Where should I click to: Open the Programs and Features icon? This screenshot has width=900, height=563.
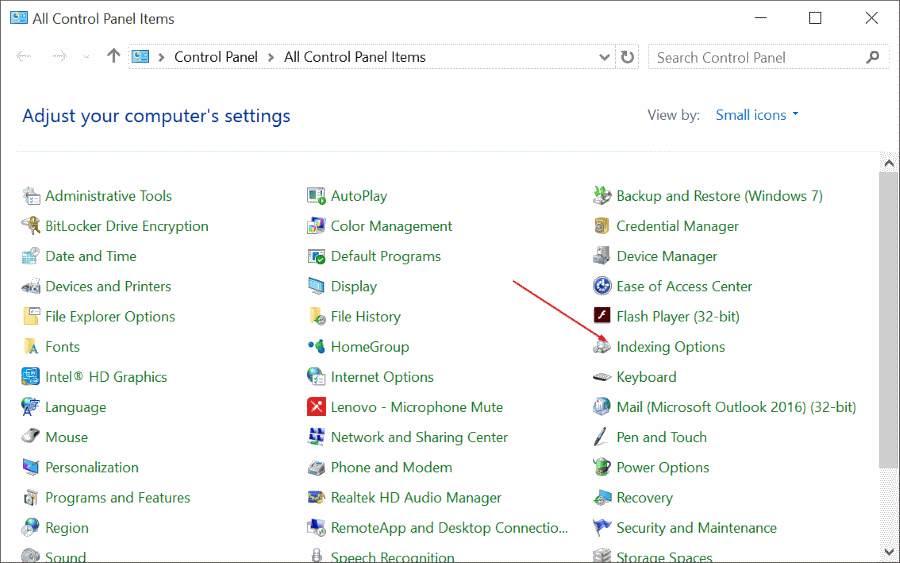pos(31,498)
